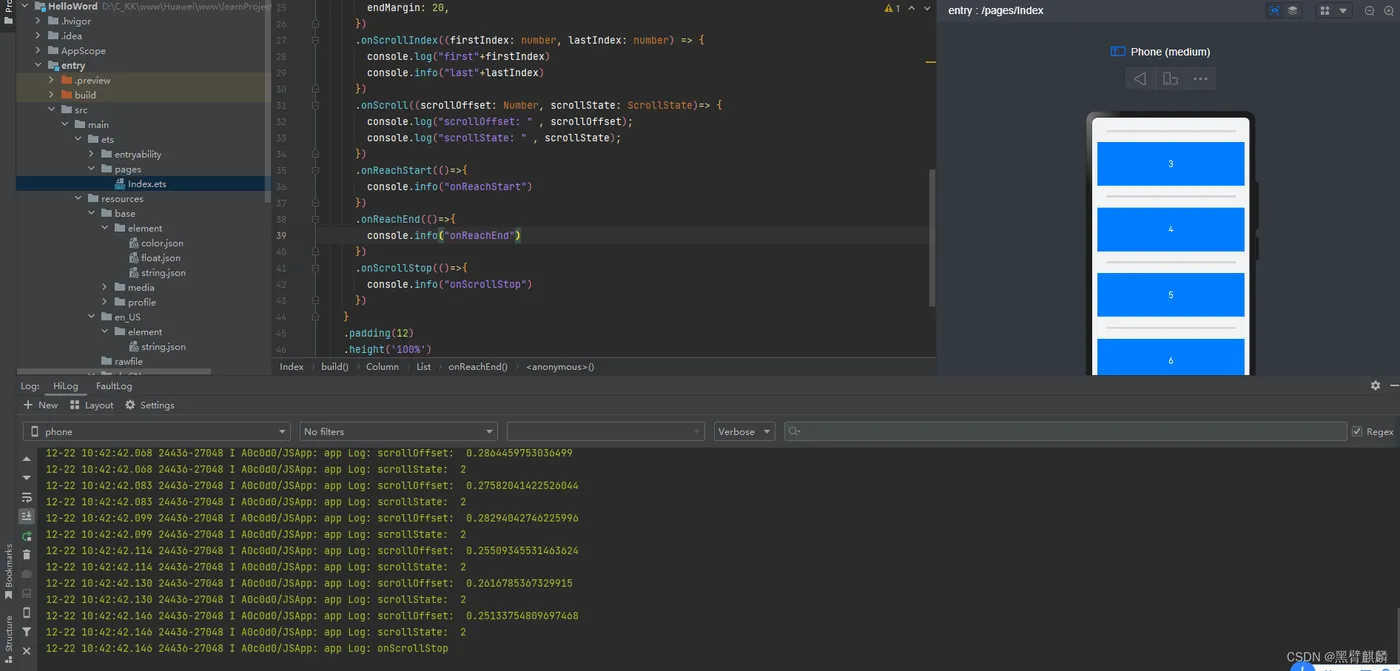Image resolution: width=1400 pixels, height=671 pixels.
Task: Select the HiLog tab
Action: [65, 386]
